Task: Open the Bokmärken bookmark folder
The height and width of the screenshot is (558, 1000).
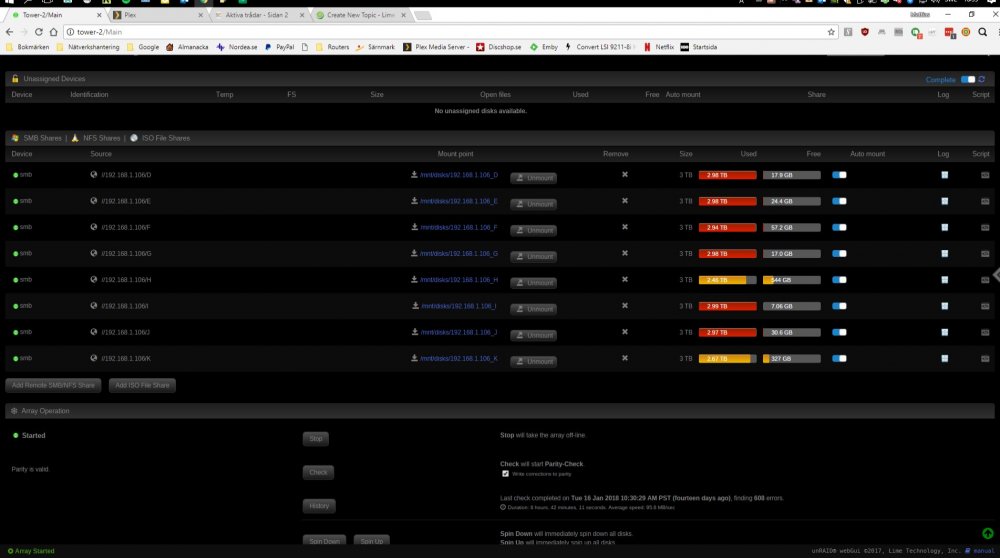Action: coord(27,47)
